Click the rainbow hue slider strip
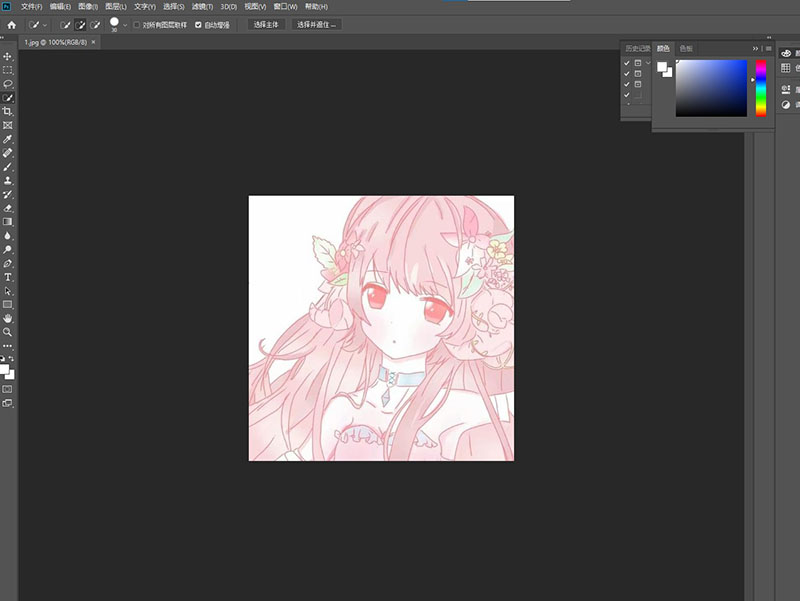Image resolution: width=800 pixels, height=601 pixels. click(761, 88)
